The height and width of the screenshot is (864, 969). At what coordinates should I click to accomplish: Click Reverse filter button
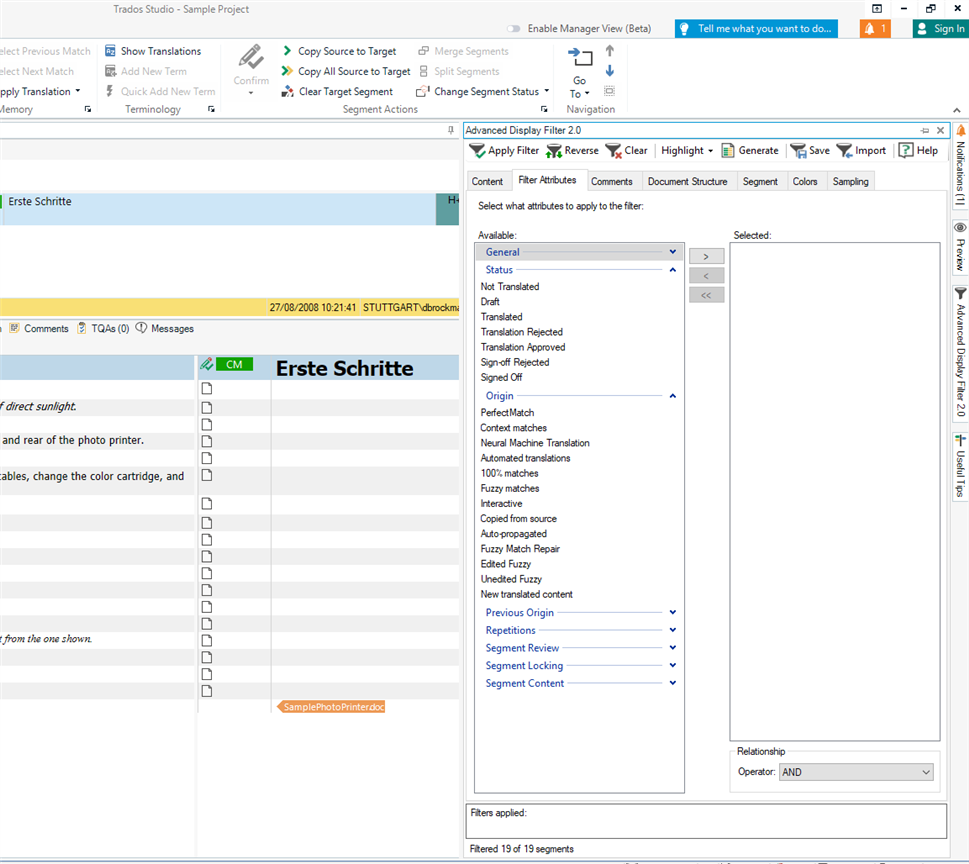click(x=572, y=150)
